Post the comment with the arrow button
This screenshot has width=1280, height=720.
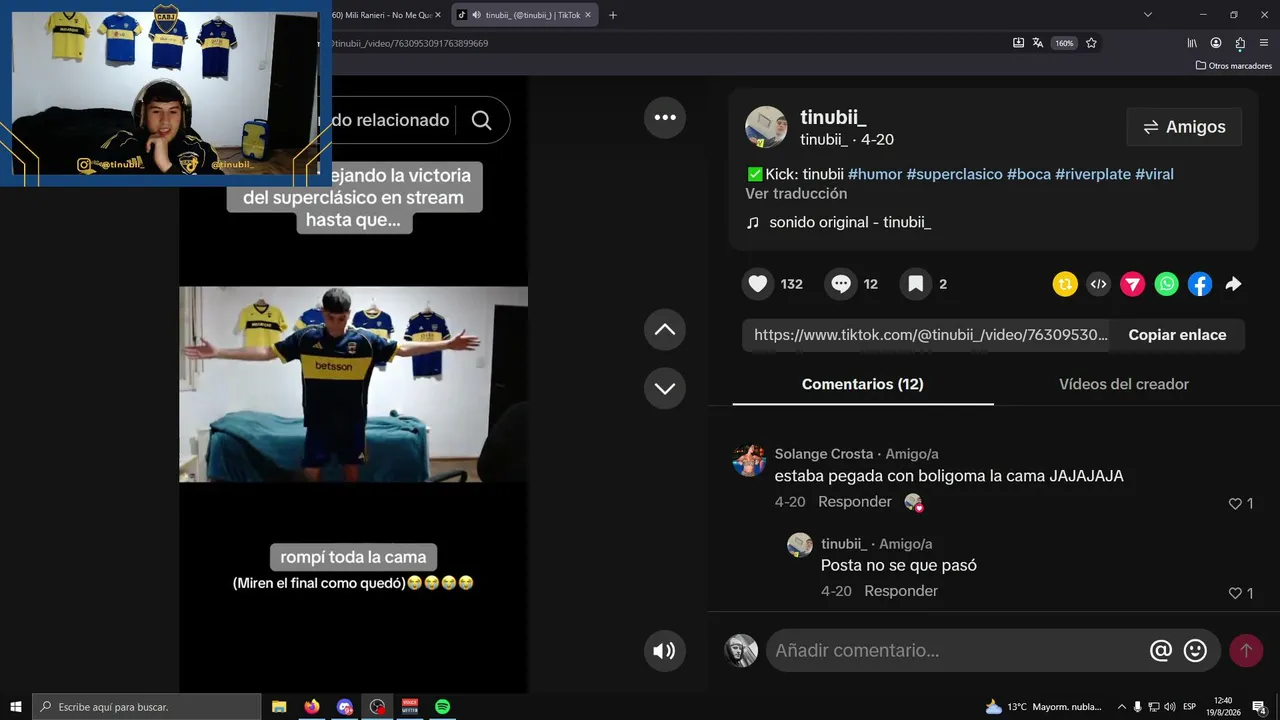click(1246, 651)
